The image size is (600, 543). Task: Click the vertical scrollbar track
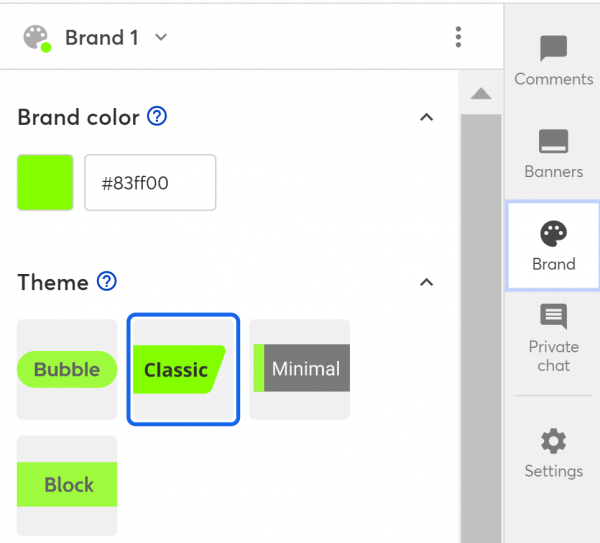coord(481,328)
